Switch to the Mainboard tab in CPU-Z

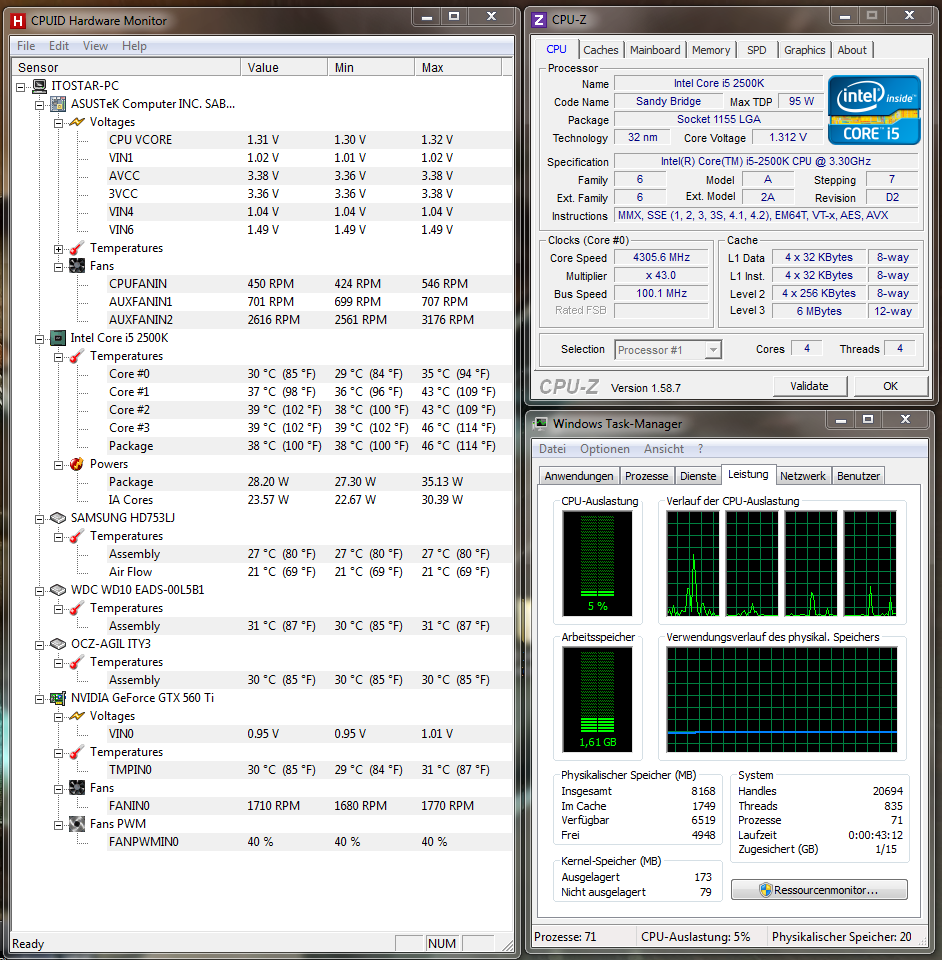click(x=655, y=50)
